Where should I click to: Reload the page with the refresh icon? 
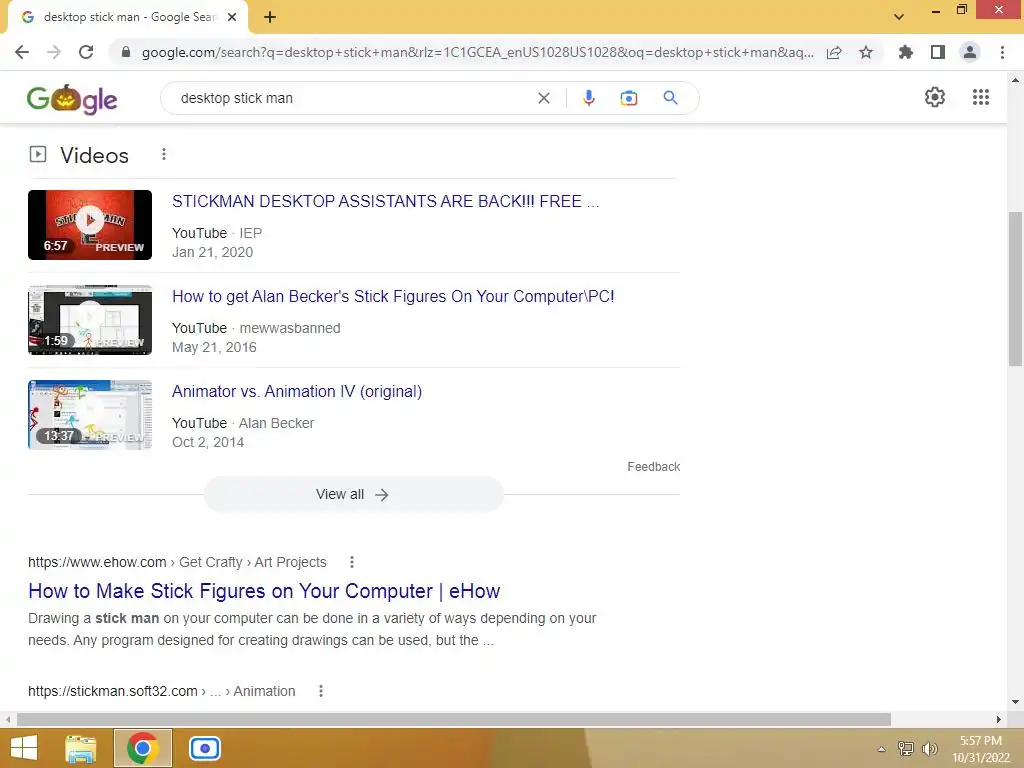[86, 52]
